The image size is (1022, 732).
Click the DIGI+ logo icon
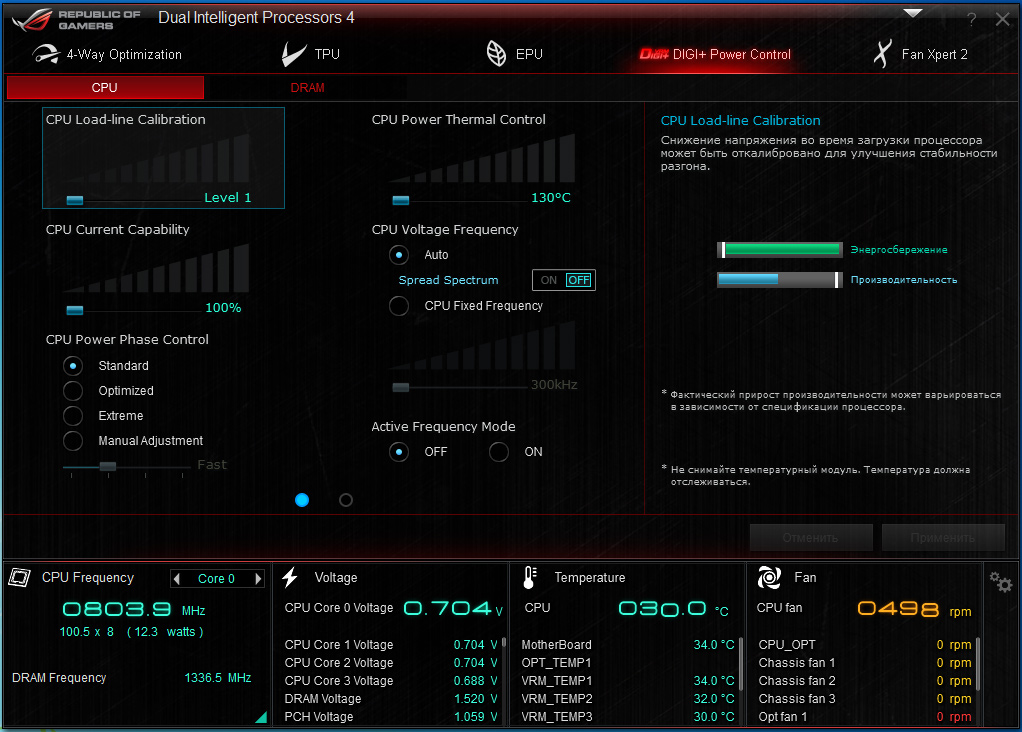(x=654, y=54)
